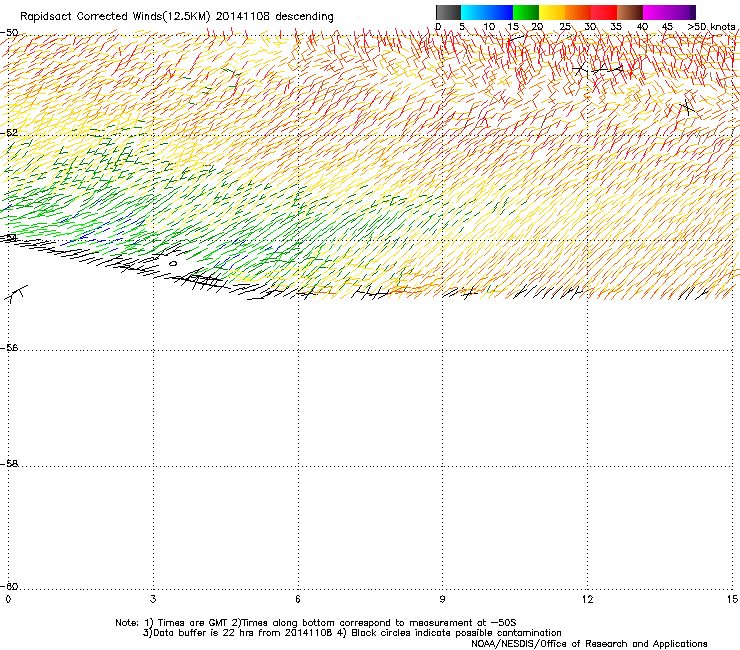Click the '3' longitude axis label
Screen dimensions: 740x650
[153, 599]
